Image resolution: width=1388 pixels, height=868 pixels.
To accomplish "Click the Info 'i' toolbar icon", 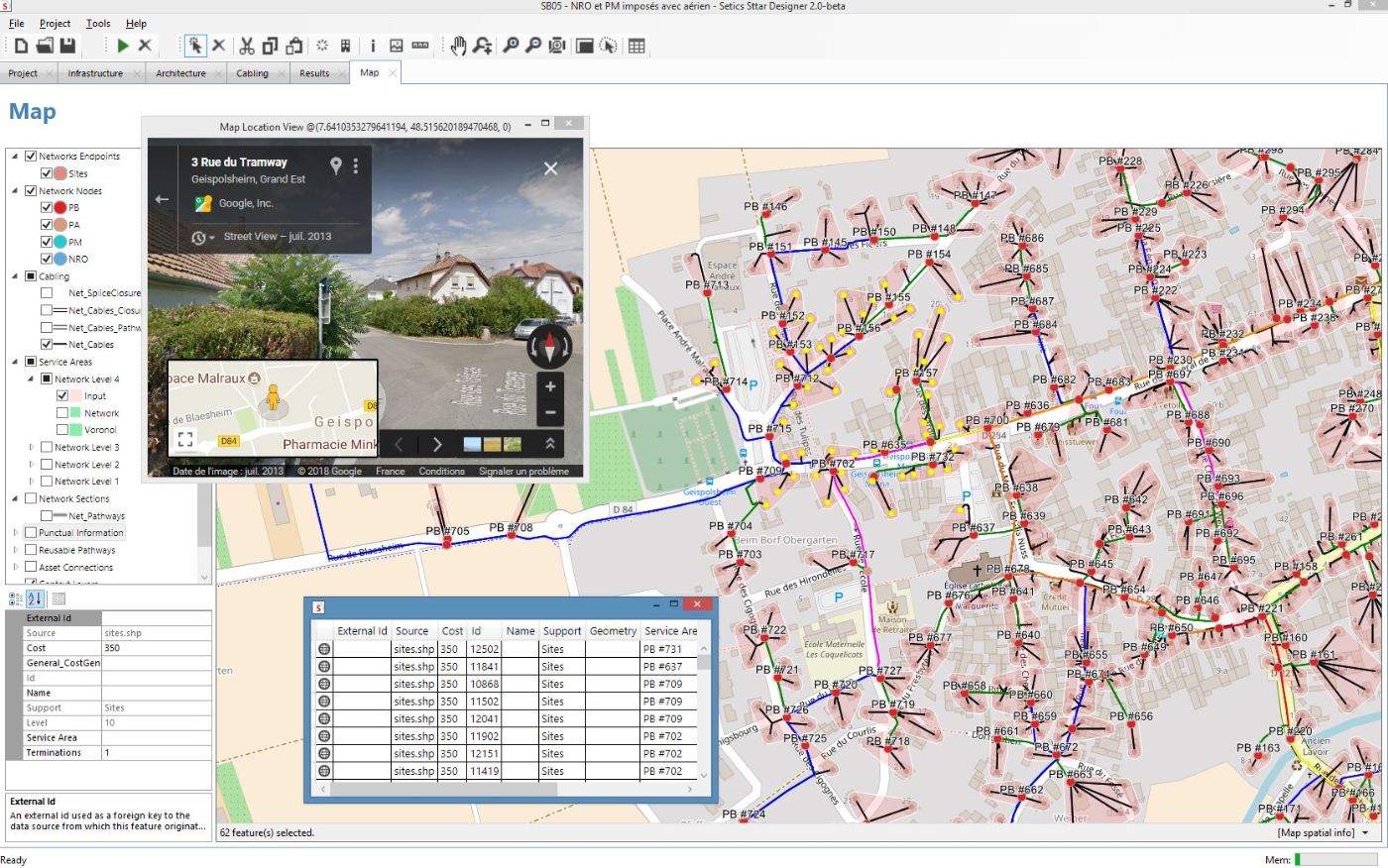I will (x=373, y=46).
